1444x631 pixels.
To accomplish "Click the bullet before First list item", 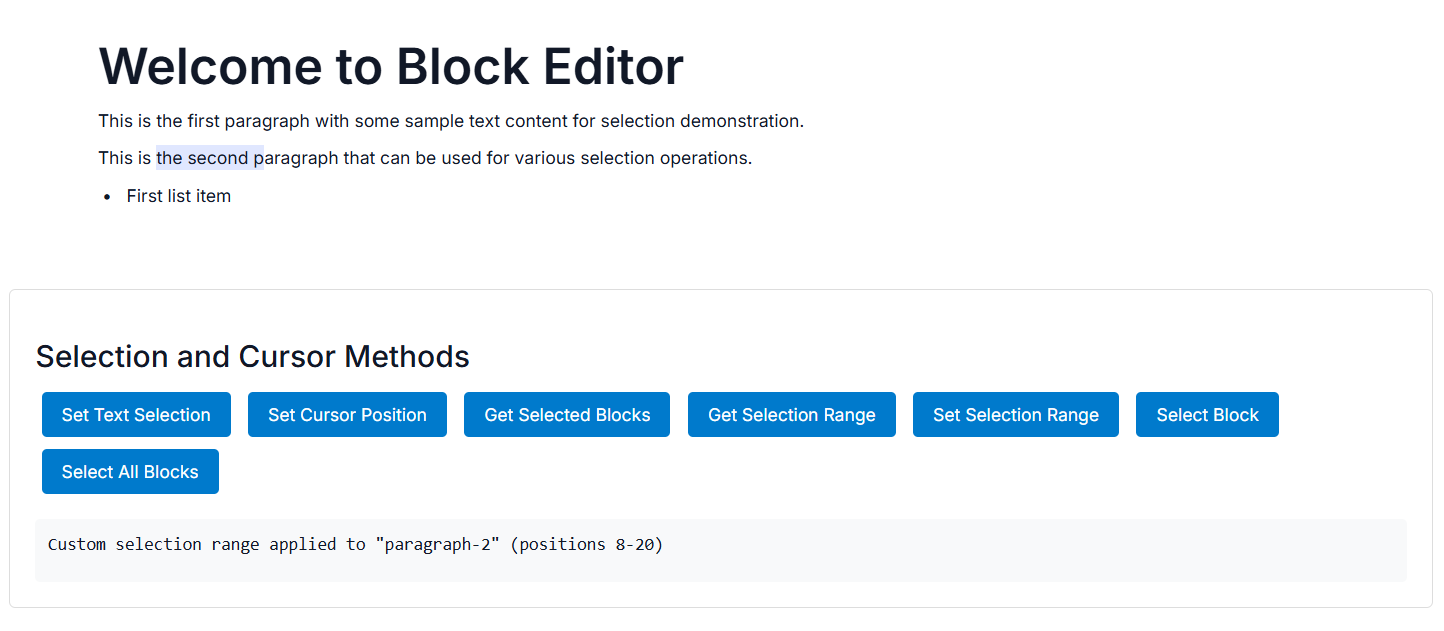I will (x=107, y=197).
